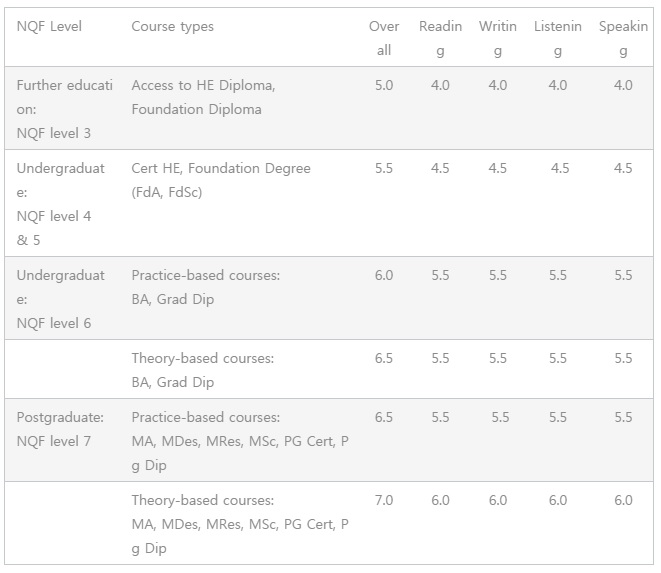The image size is (661, 573).
Task: Select Practice-based MA, MDes, MRes course cell
Action: [240, 441]
